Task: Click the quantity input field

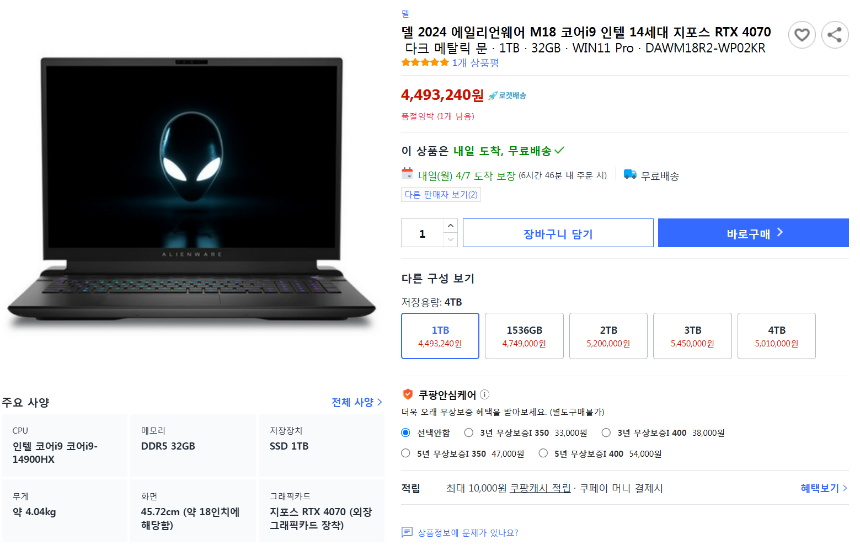Action: [x=422, y=234]
